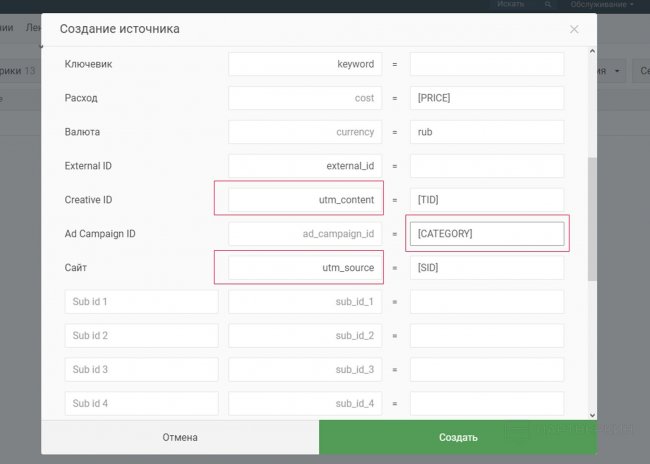This screenshot has width=650, height=464.
Task: Close the Создание источника dialog
Action: (x=574, y=29)
